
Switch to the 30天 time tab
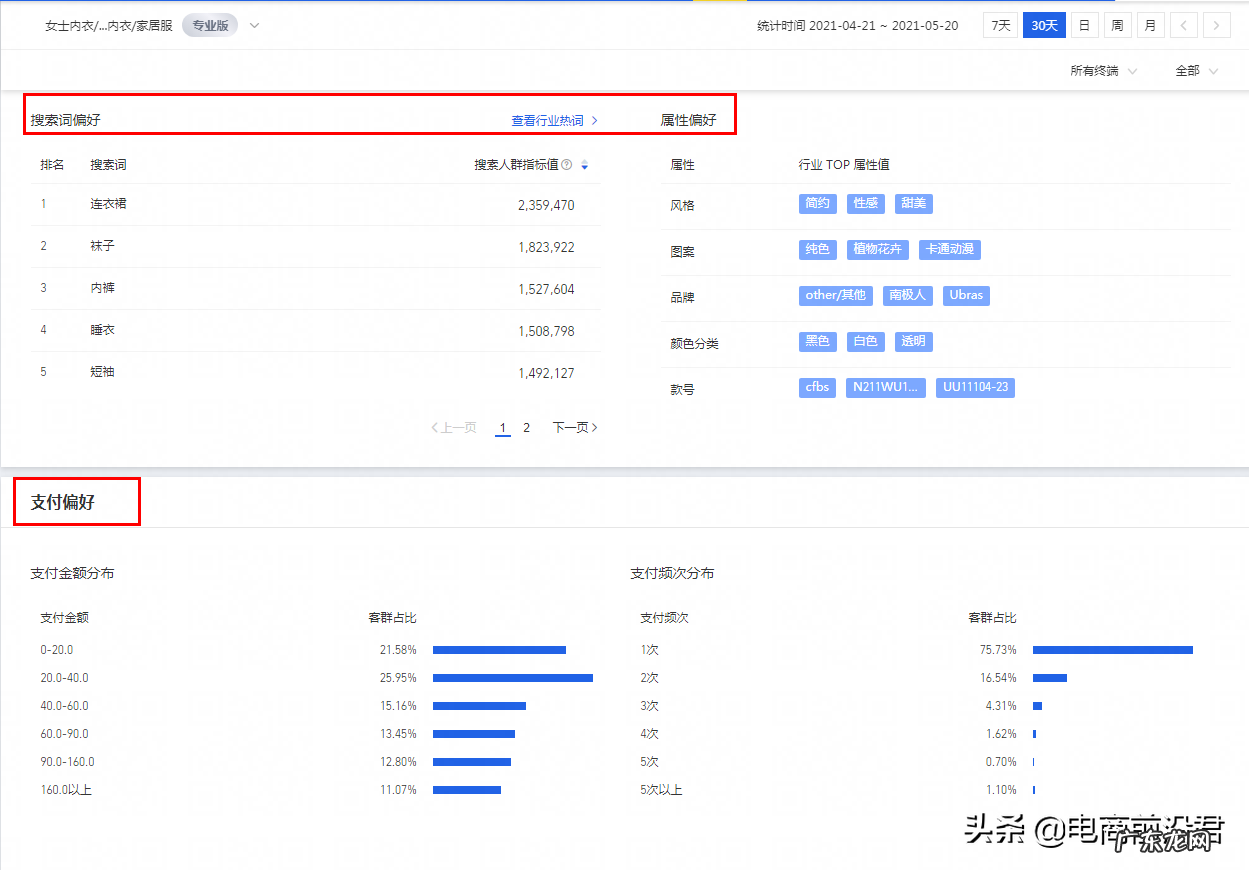tap(1043, 25)
